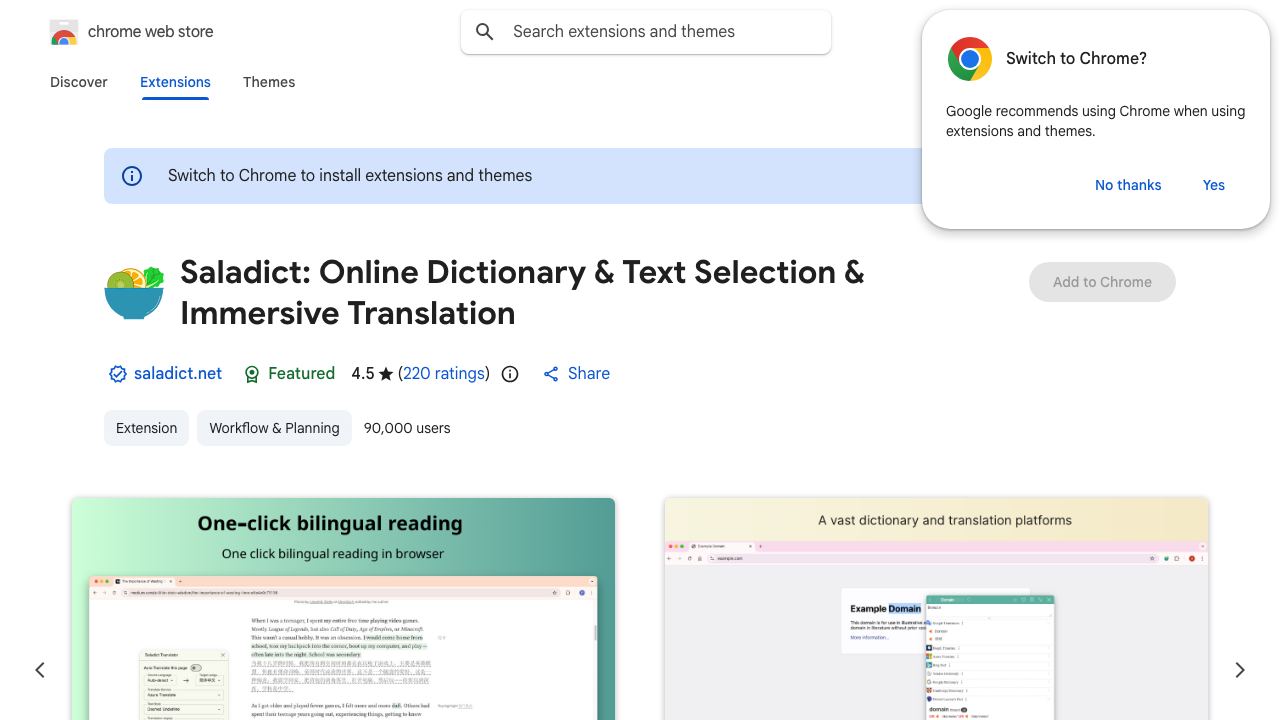This screenshot has height=720, width=1280.
Task: Click the Chrome Web Store logo
Action: coord(64,32)
